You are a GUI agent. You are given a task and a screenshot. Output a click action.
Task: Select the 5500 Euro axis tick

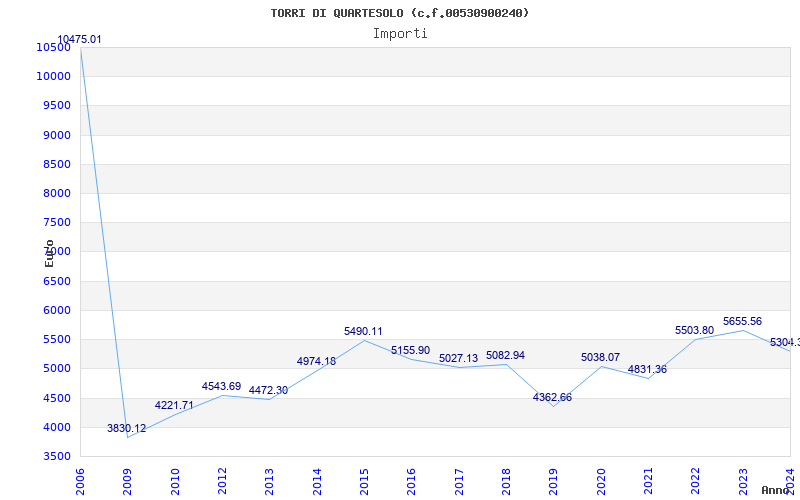tap(57, 340)
